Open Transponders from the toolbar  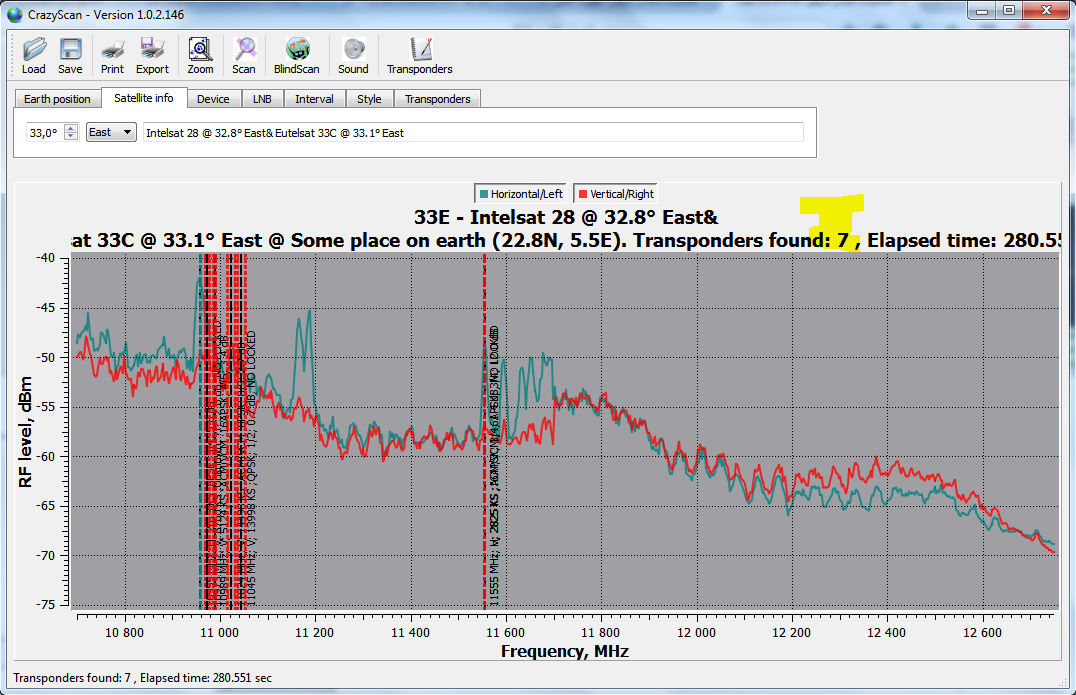(x=420, y=49)
